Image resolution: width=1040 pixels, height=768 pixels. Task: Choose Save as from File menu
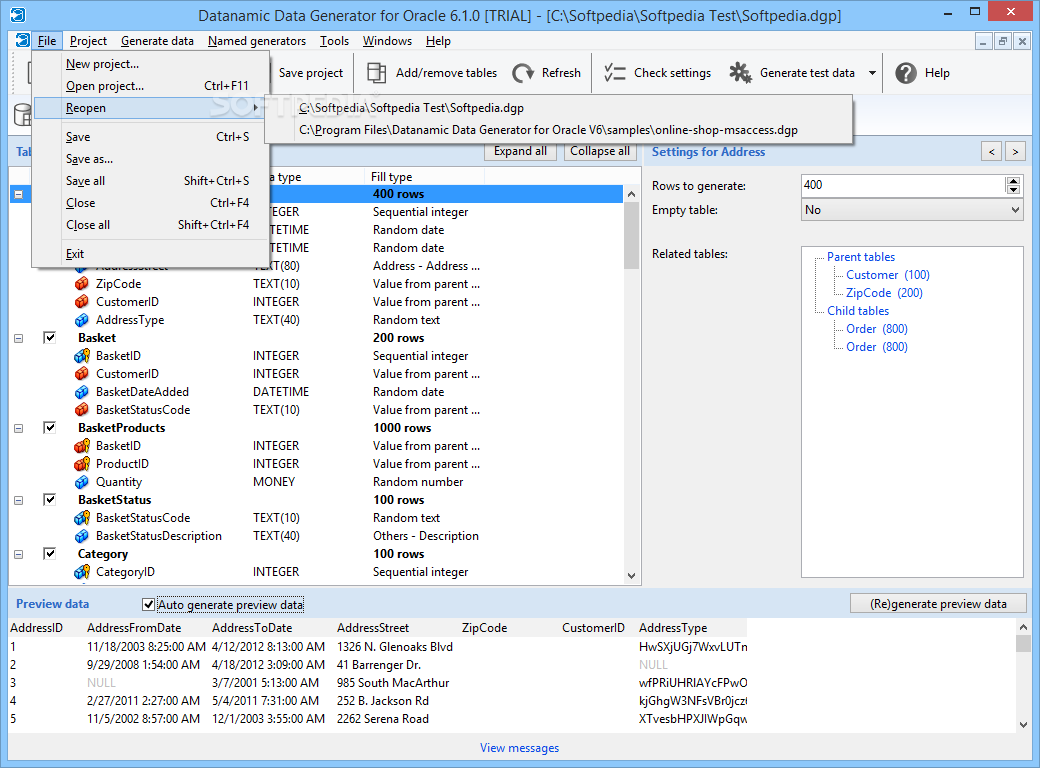point(151,159)
